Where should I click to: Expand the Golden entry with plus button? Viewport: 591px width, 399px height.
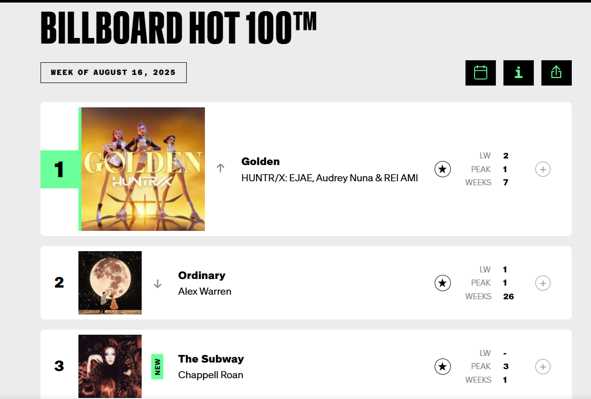(x=543, y=169)
